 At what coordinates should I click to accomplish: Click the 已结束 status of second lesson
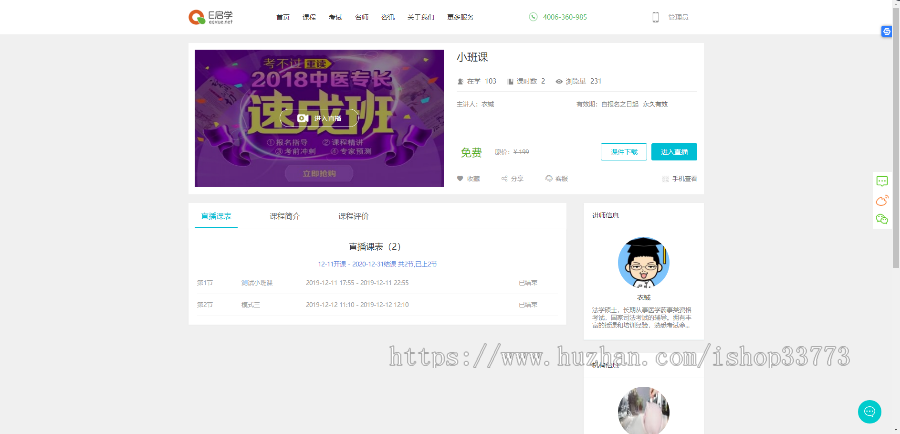(x=528, y=305)
